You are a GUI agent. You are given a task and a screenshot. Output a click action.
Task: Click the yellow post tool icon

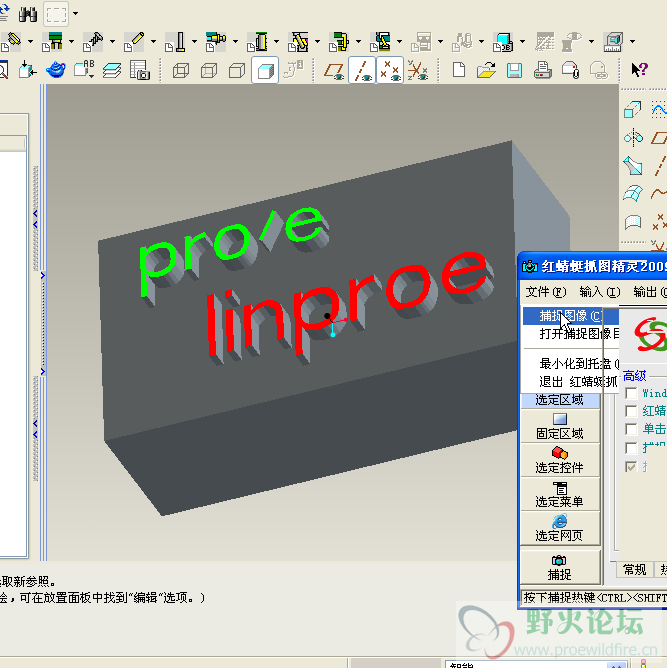click(x=175, y=42)
